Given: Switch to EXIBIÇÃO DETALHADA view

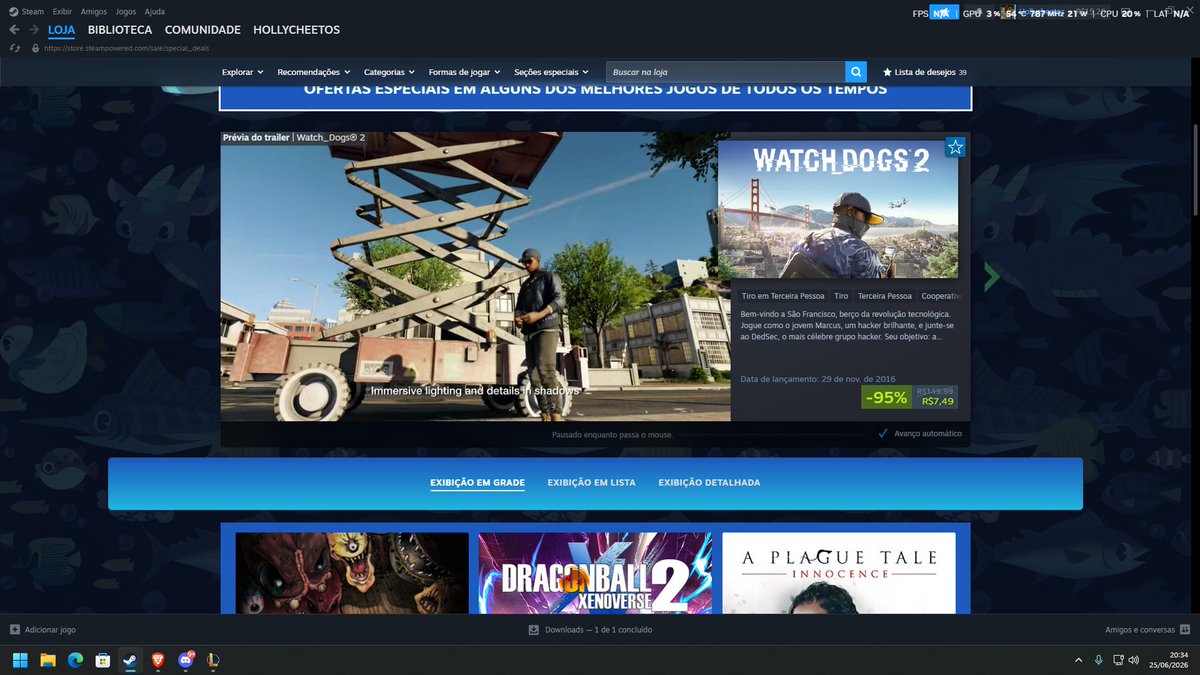Looking at the screenshot, I should tap(709, 483).
